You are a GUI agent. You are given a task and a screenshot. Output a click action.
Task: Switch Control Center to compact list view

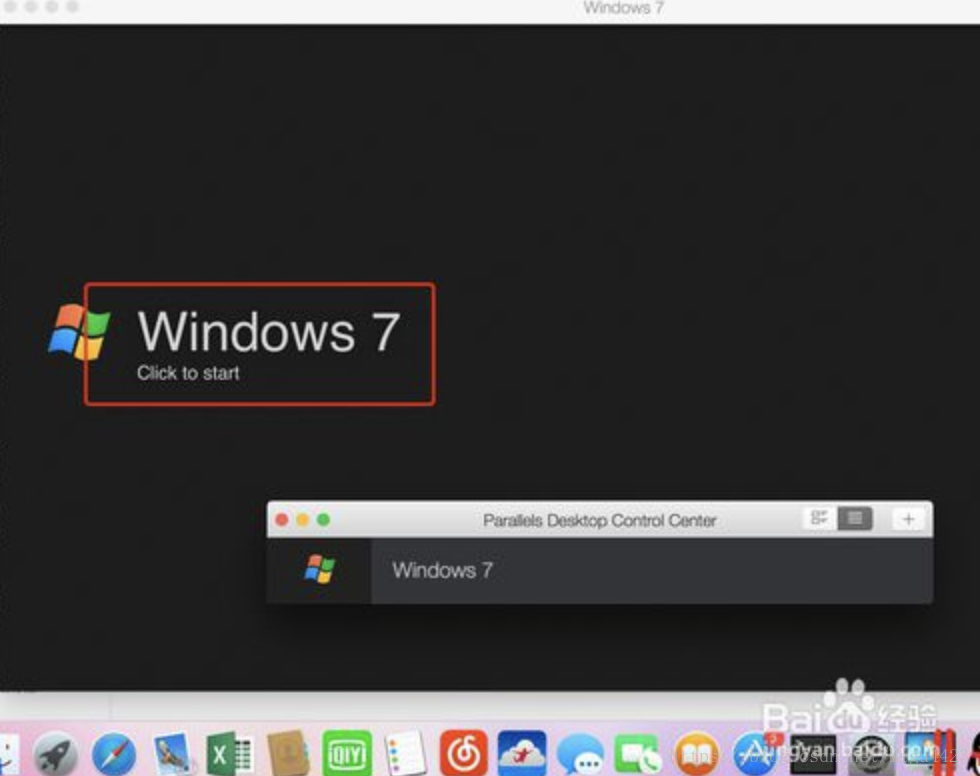click(x=854, y=519)
